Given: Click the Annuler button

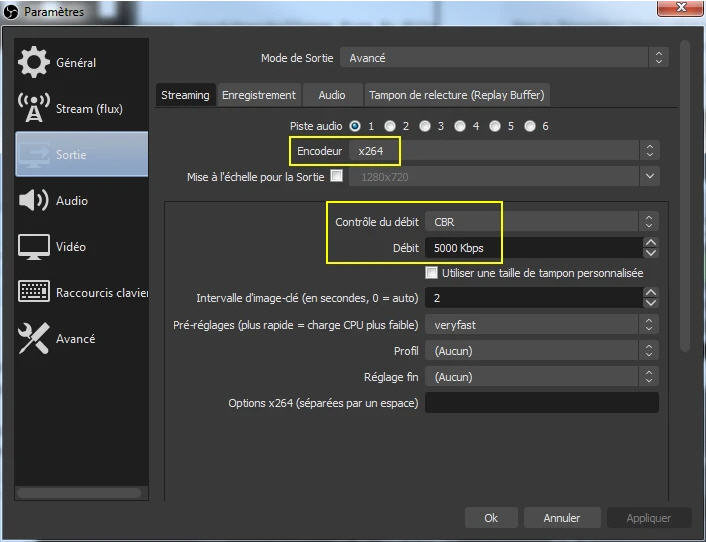Looking at the screenshot, I should coord(562,518).
